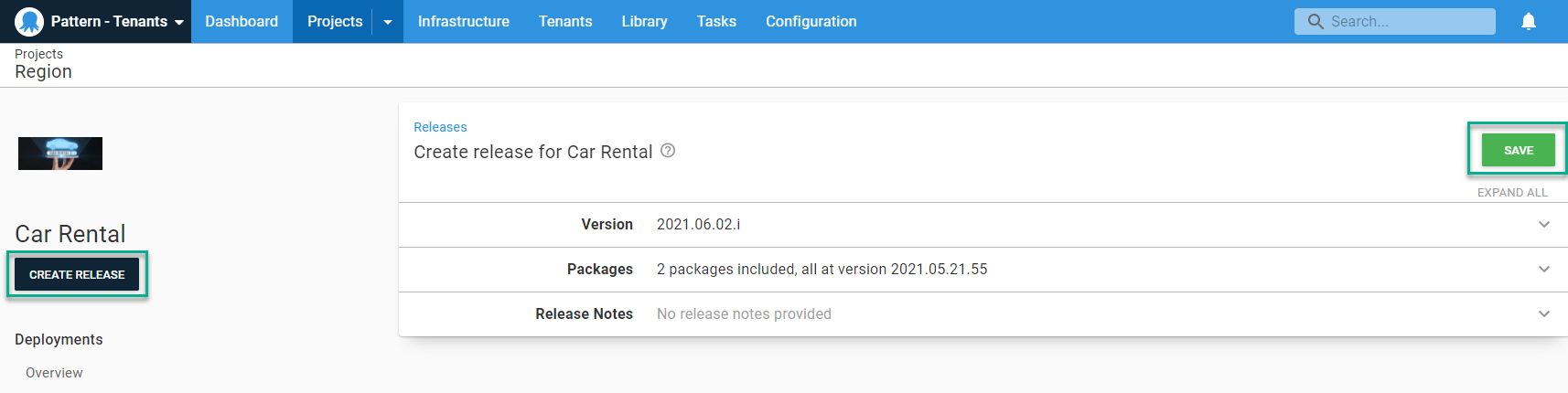Click the EXPAND ALL link
Screen dimensions: 1568x393
click(x=1511, y=193)
